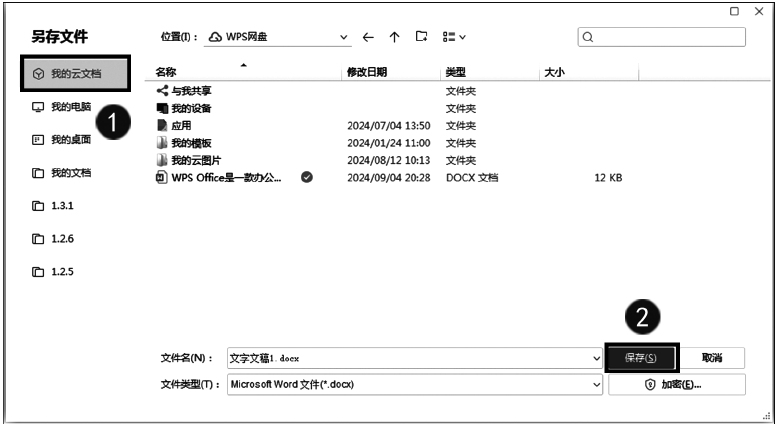Click the cloud sync checkmark on the docx file
Screen dimensions: 779x427
[307, 178]
